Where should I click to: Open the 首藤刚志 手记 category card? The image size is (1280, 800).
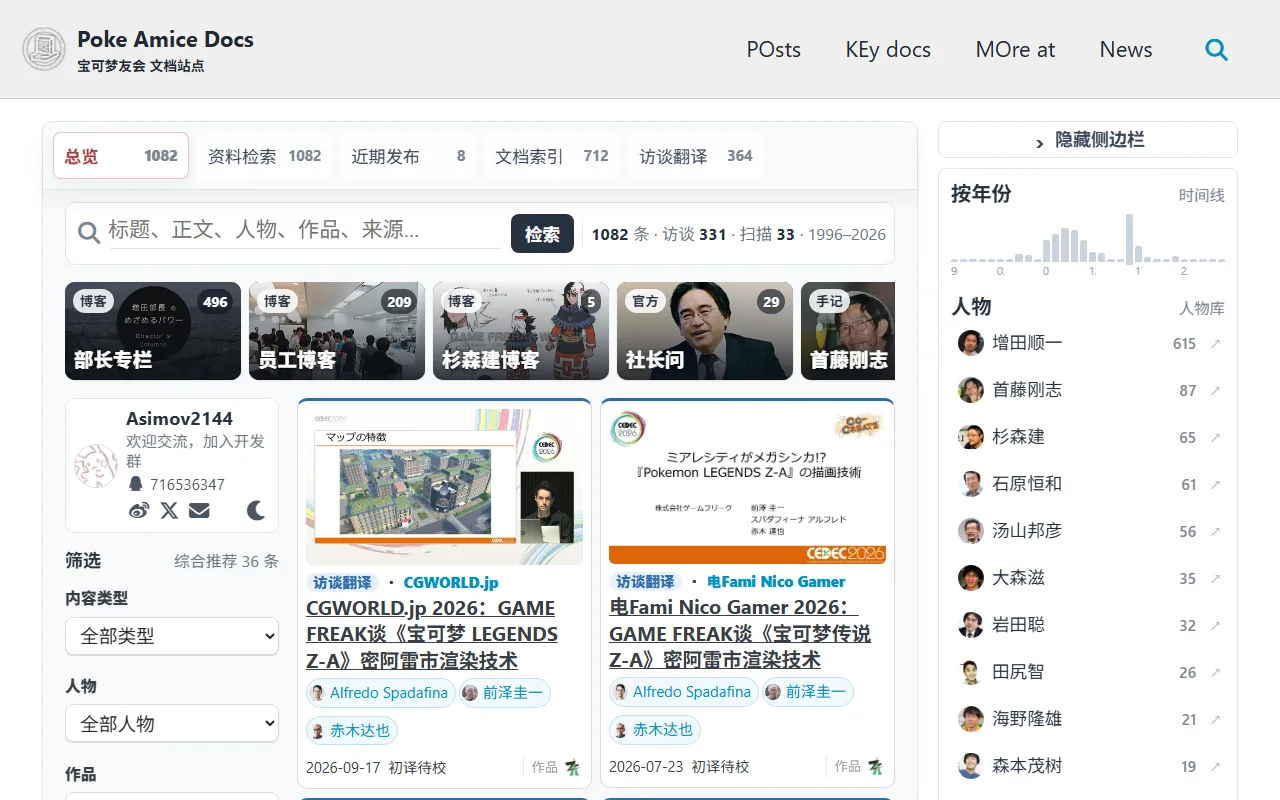[x=848, y=331]
